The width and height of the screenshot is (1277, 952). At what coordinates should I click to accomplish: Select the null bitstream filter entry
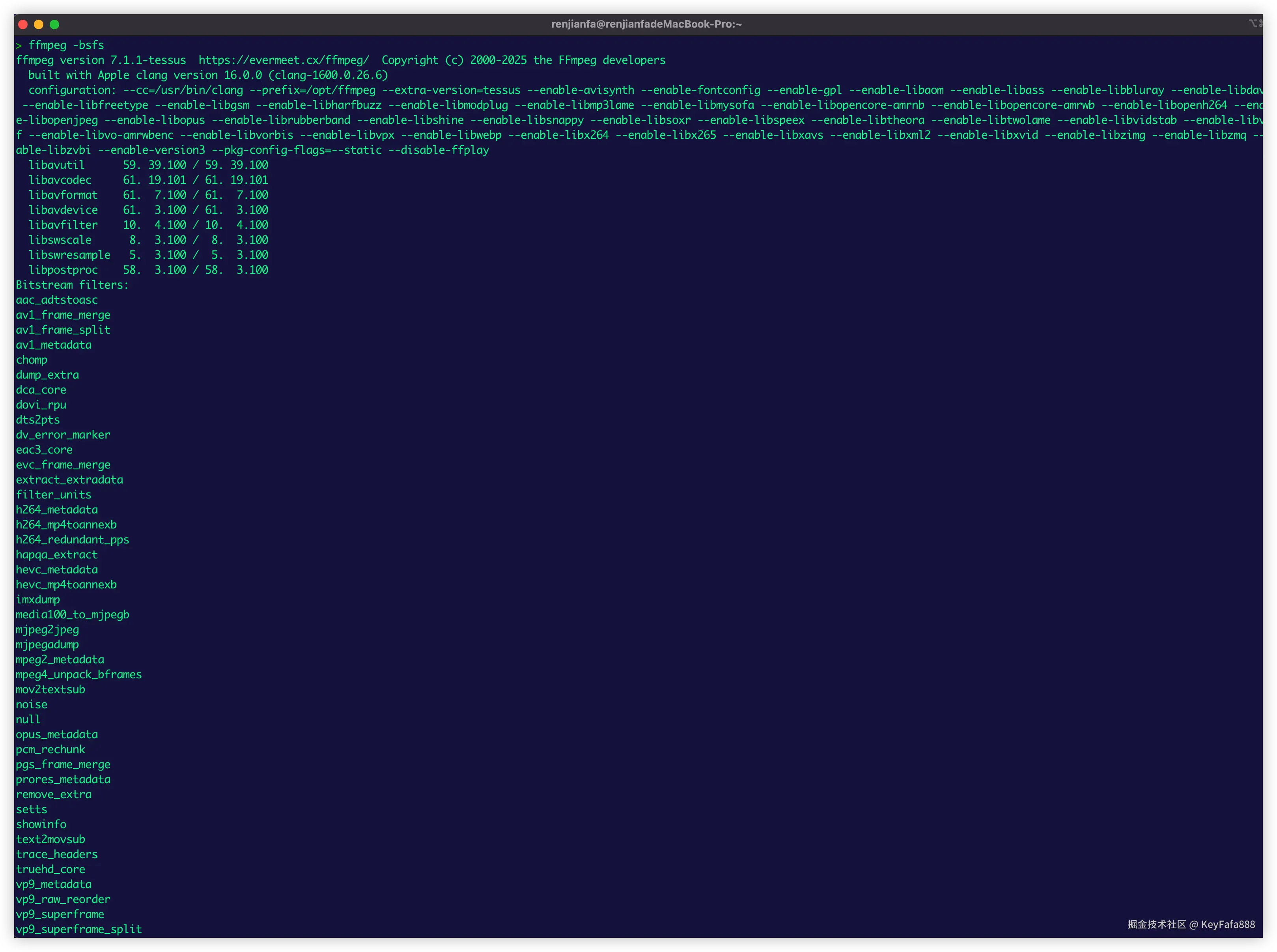28,719
